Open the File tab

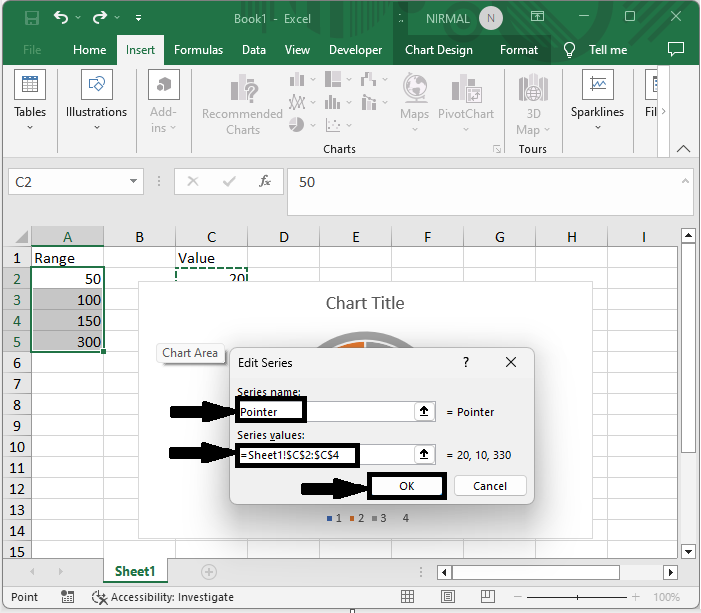(x=32, y=50)
